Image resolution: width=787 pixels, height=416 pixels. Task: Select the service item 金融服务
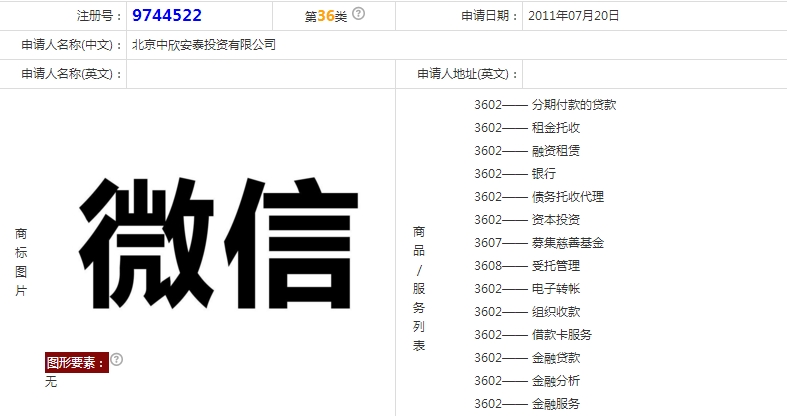[x=556, y=403]
